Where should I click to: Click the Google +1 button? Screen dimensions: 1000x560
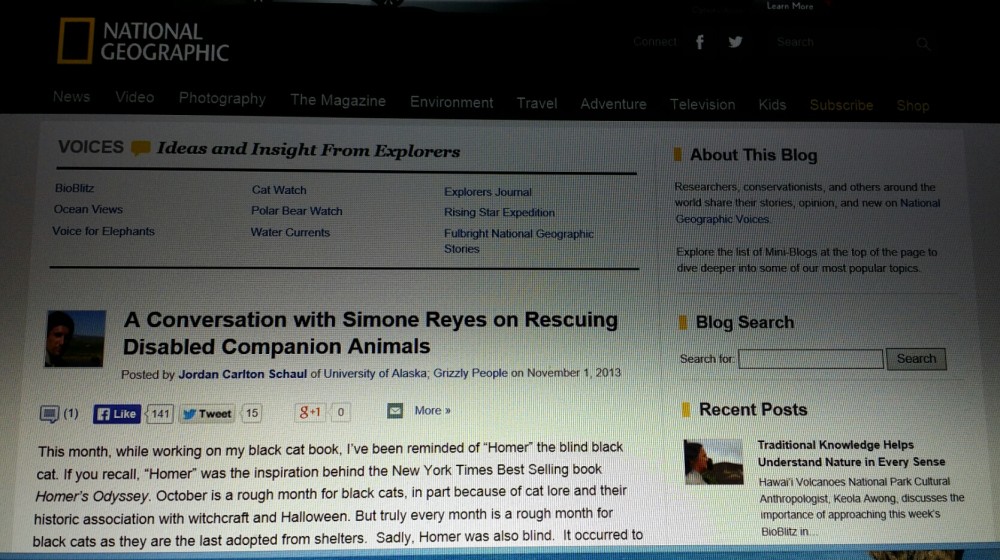[x=310, y=413]
